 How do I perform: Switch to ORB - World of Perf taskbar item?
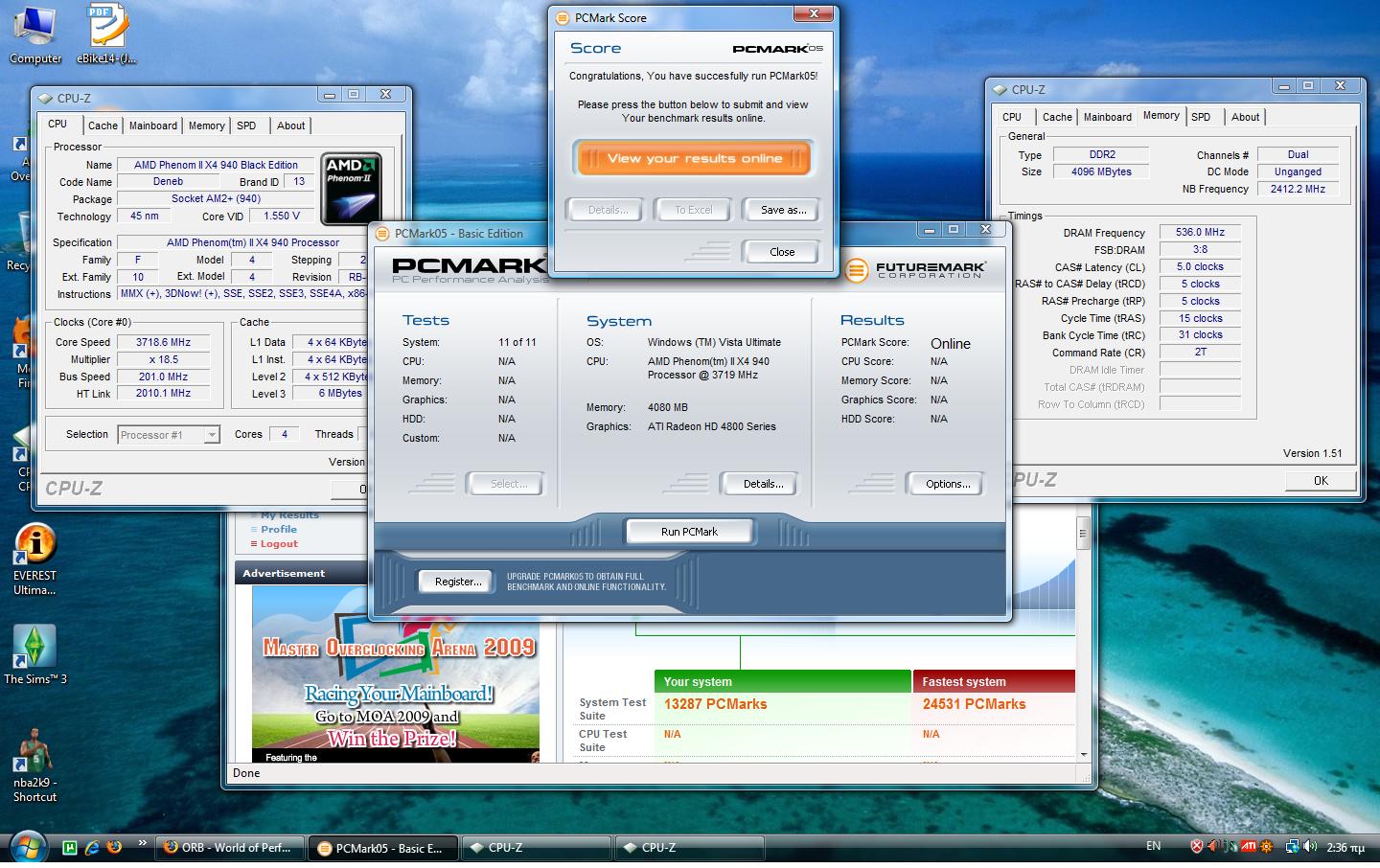tap(229, 848)
